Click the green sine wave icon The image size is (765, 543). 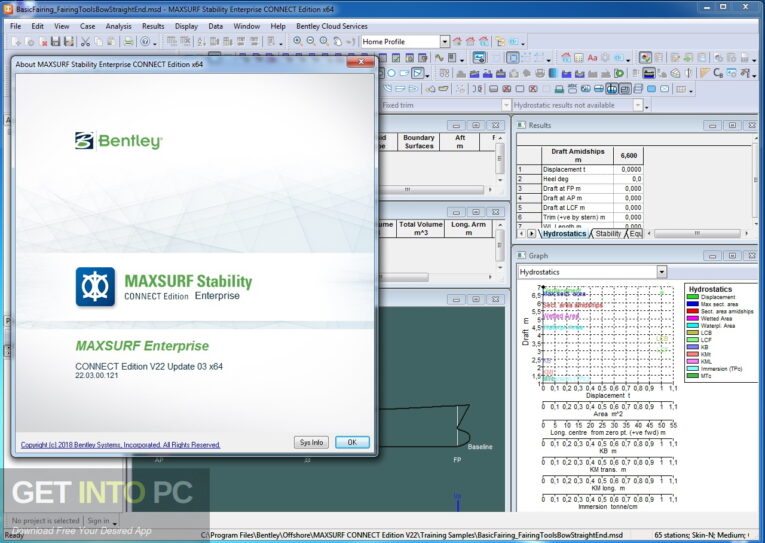pyautogui.click(x=439, y=58)
